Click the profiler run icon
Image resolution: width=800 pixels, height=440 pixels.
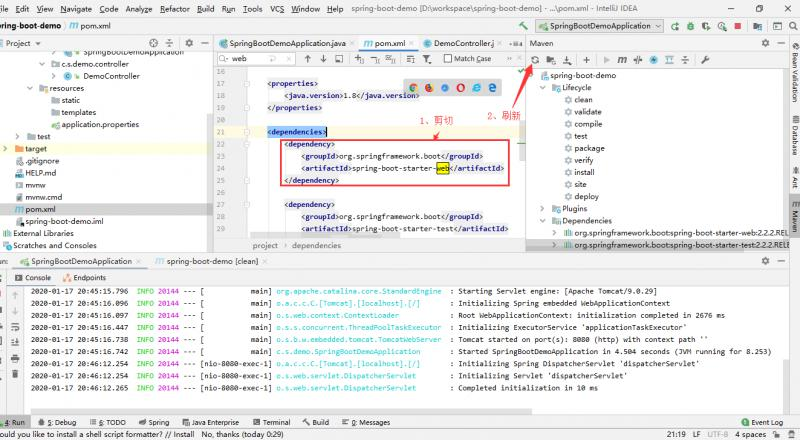[722, 26]
